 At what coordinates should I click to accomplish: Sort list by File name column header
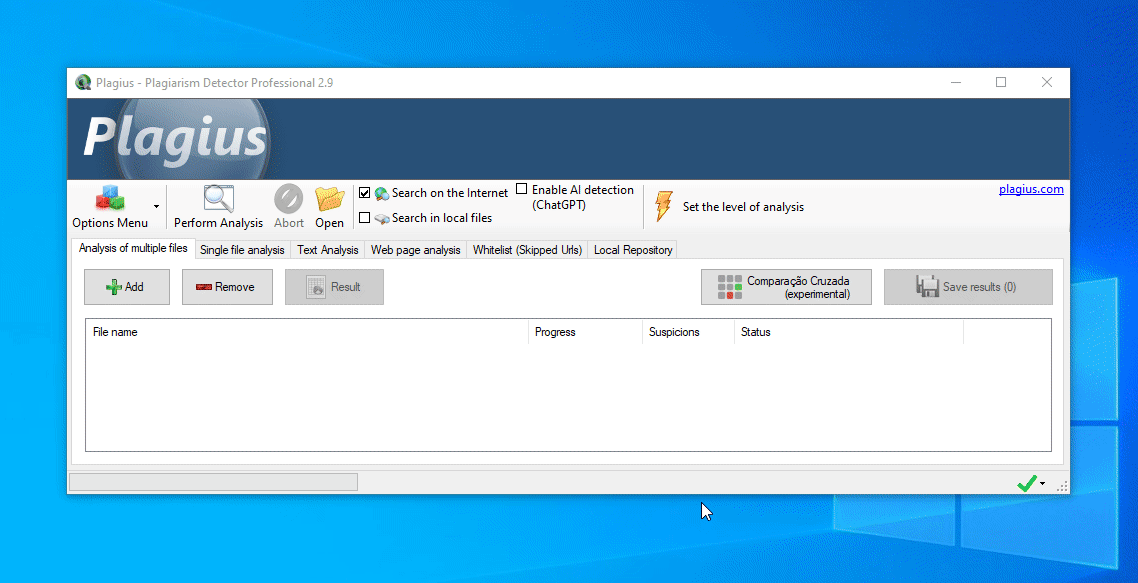click(306, 332)
